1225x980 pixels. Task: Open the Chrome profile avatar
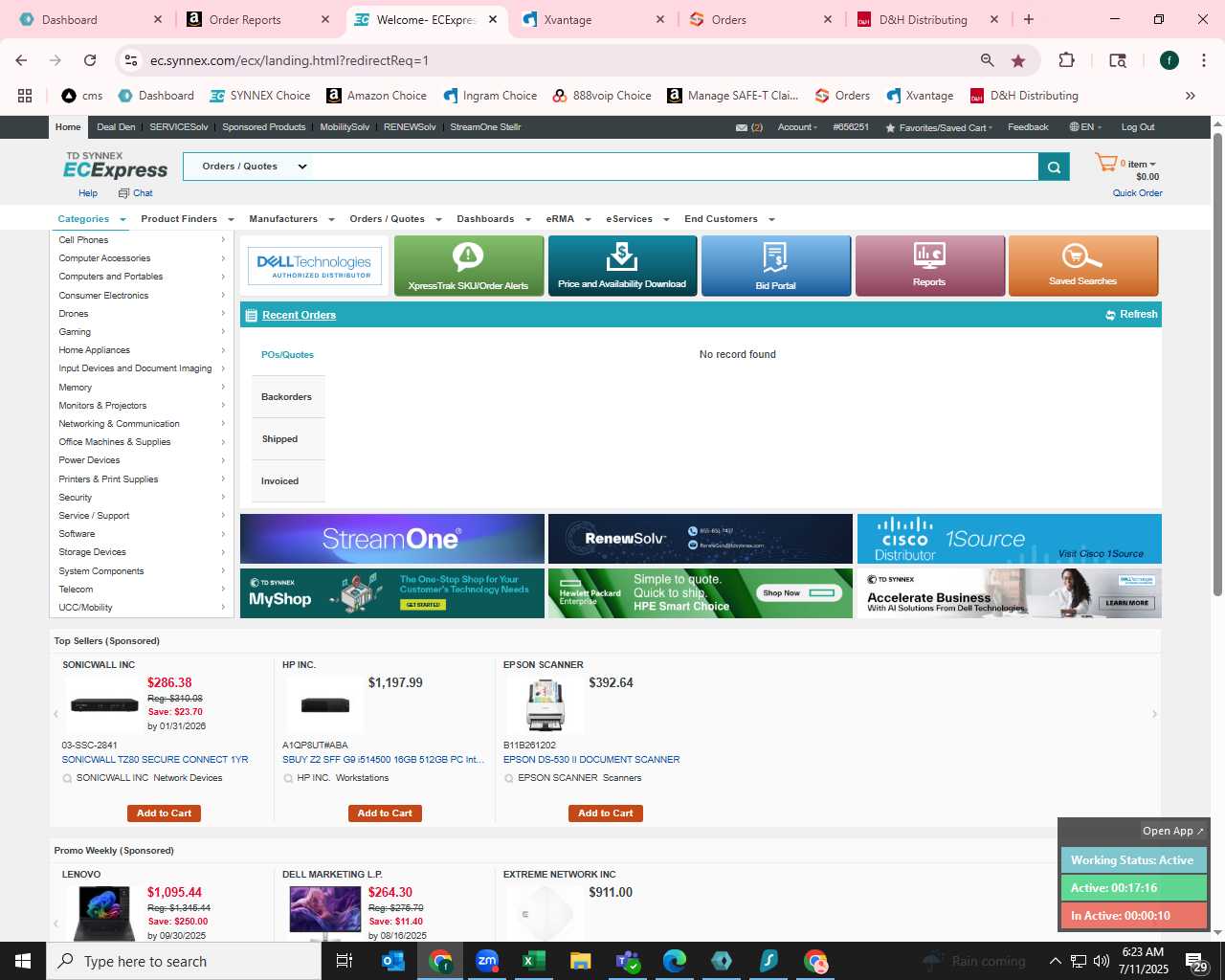pyautogui.click(x=1169, y=60)
